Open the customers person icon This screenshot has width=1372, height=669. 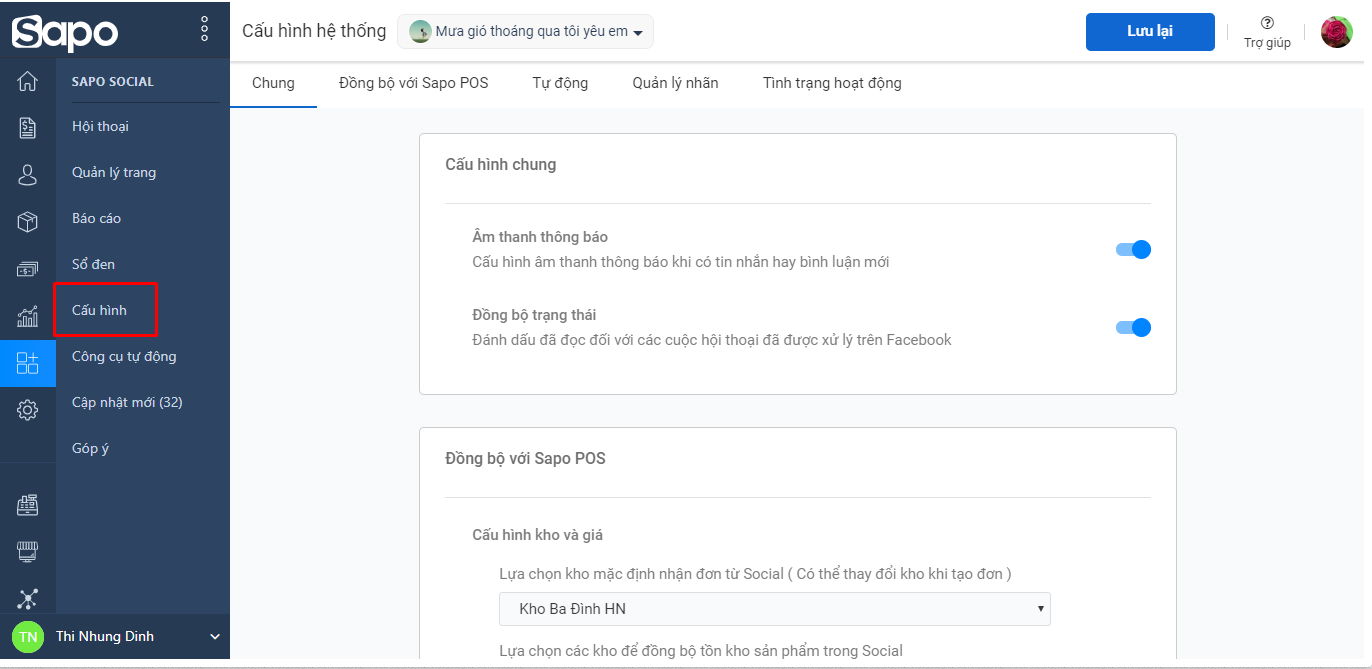pos(27,175)
